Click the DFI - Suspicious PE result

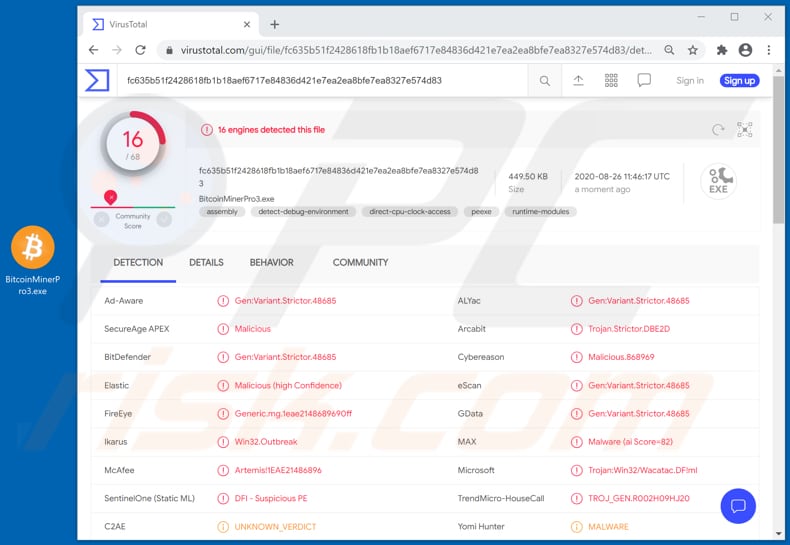click(271, 498)
